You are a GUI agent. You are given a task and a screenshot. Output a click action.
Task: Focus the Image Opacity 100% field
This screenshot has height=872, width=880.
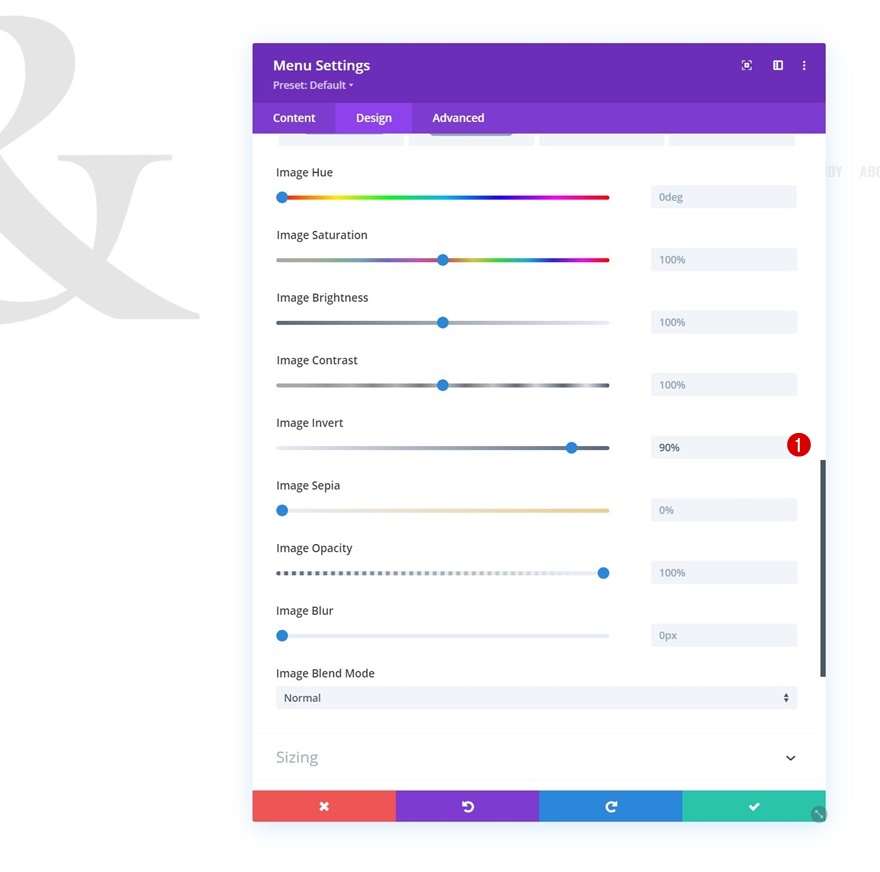tap(723, 572)
